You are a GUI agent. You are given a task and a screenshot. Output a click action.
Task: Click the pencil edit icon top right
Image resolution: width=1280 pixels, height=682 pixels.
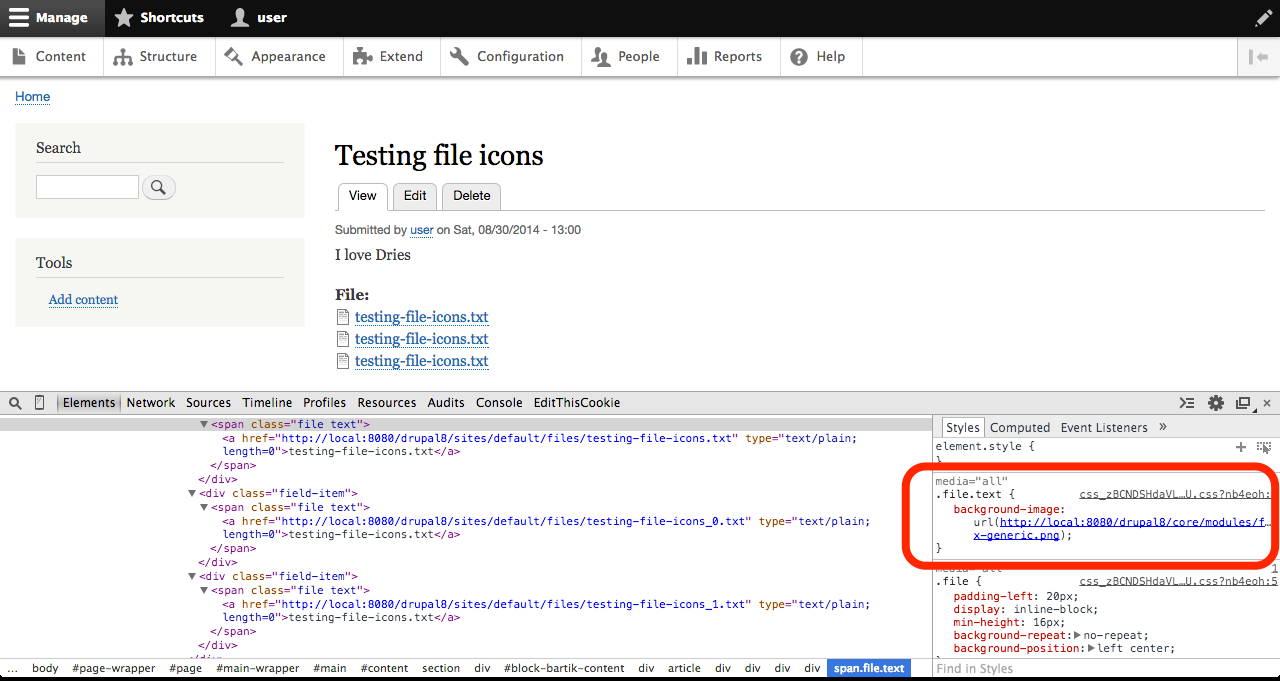[x=1263, y=17]
